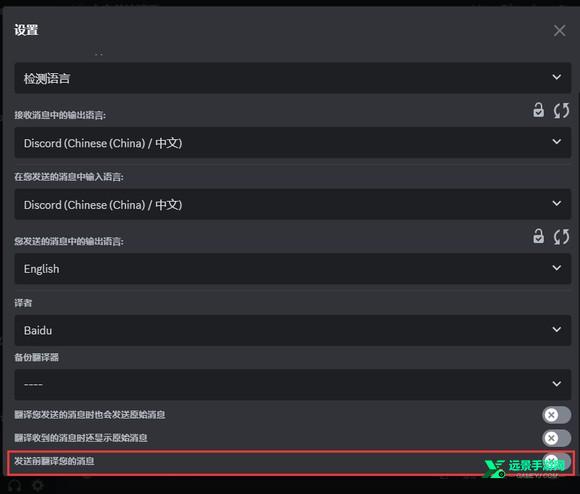
Task: Click the chevron arrow of the Baidu dropdown
Action: [556, 329]
